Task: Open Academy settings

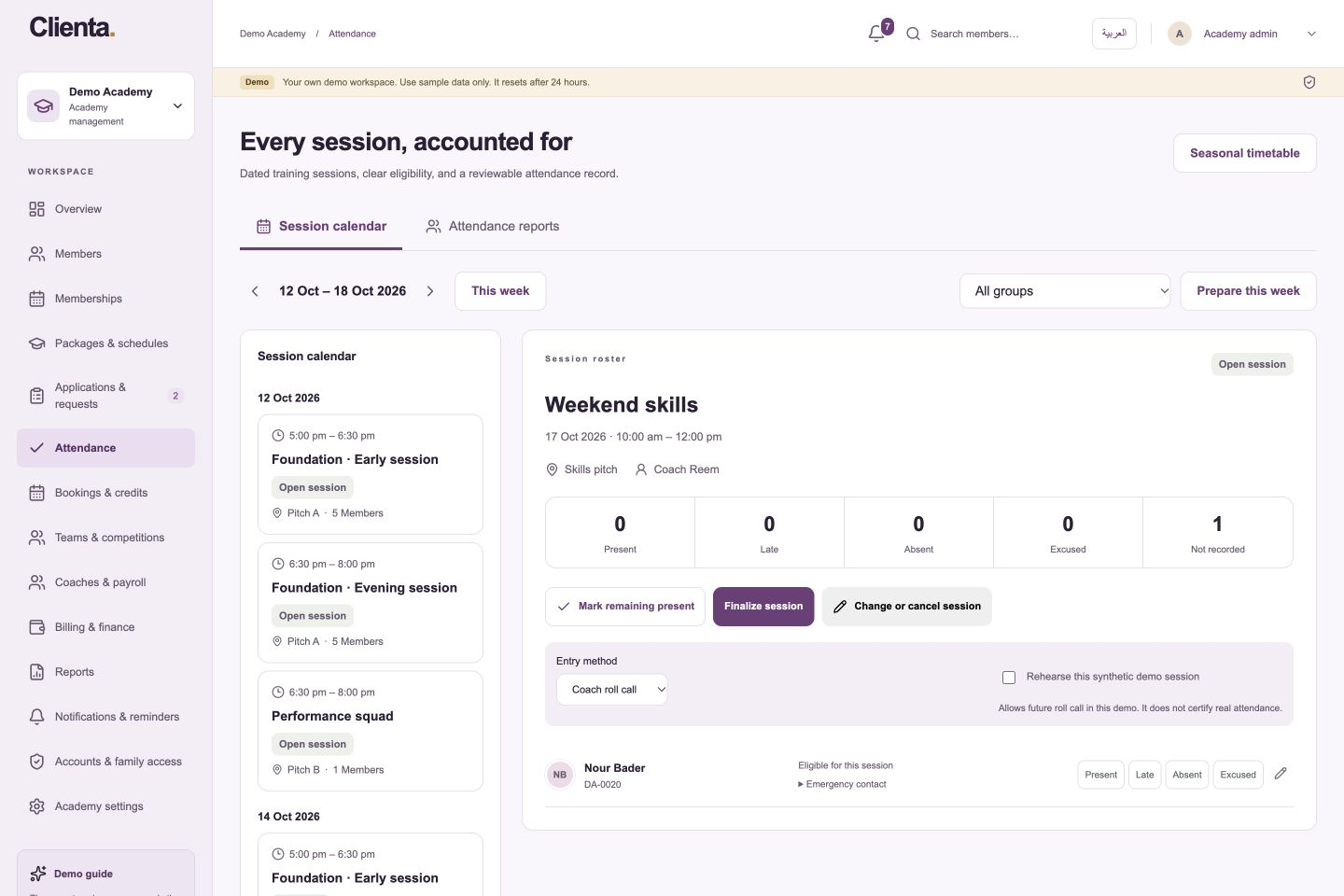Action: (x=105, y=806)
